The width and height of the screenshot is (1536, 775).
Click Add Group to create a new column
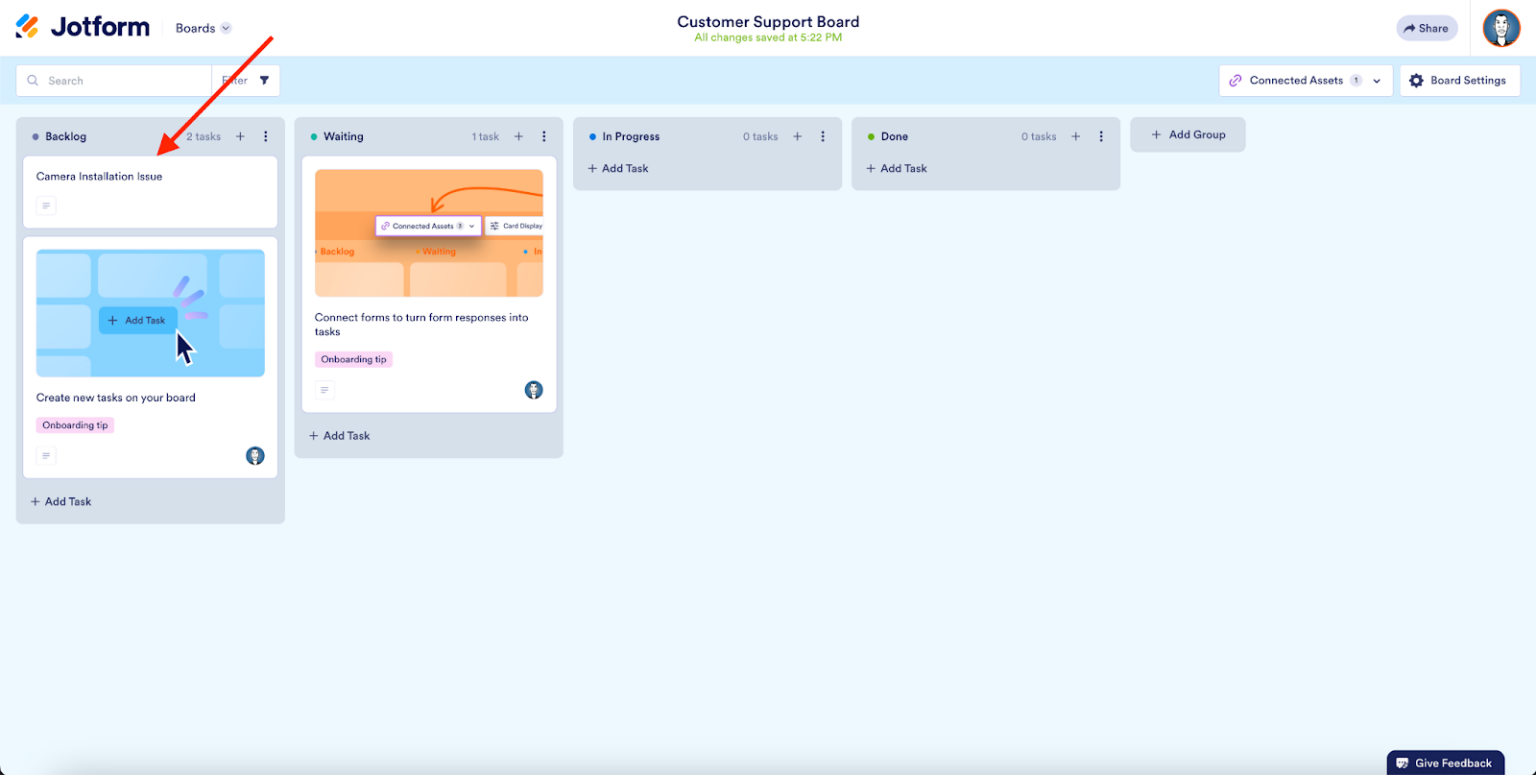click(1187, 134)
